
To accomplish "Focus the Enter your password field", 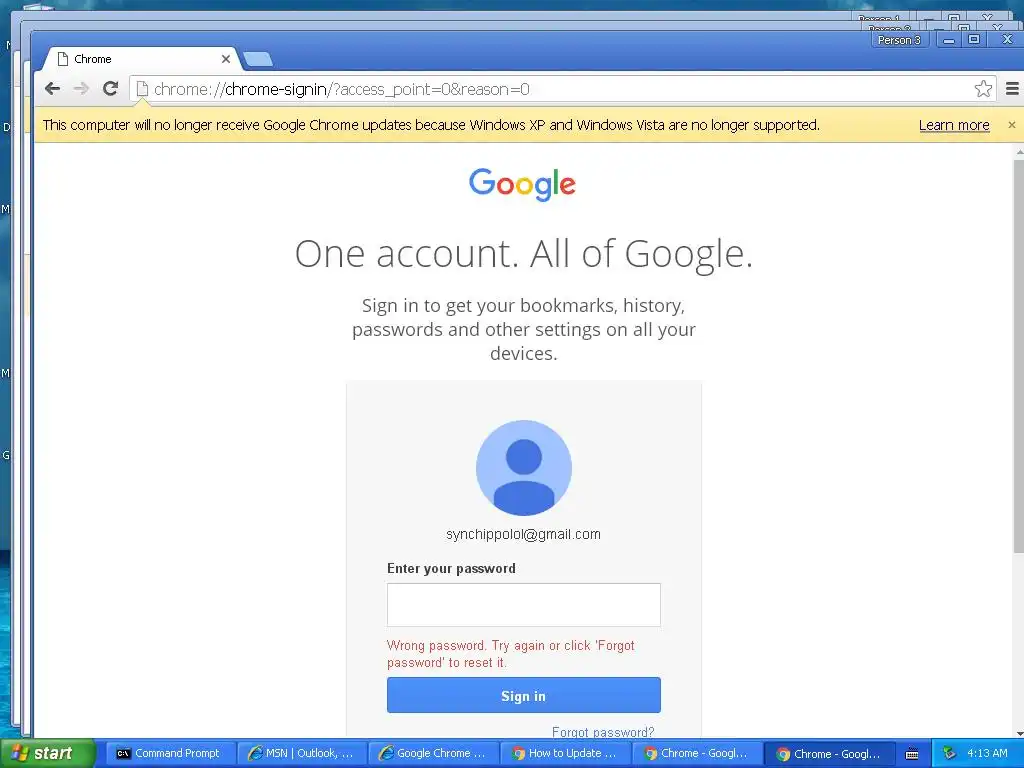I will pos(524,605).
